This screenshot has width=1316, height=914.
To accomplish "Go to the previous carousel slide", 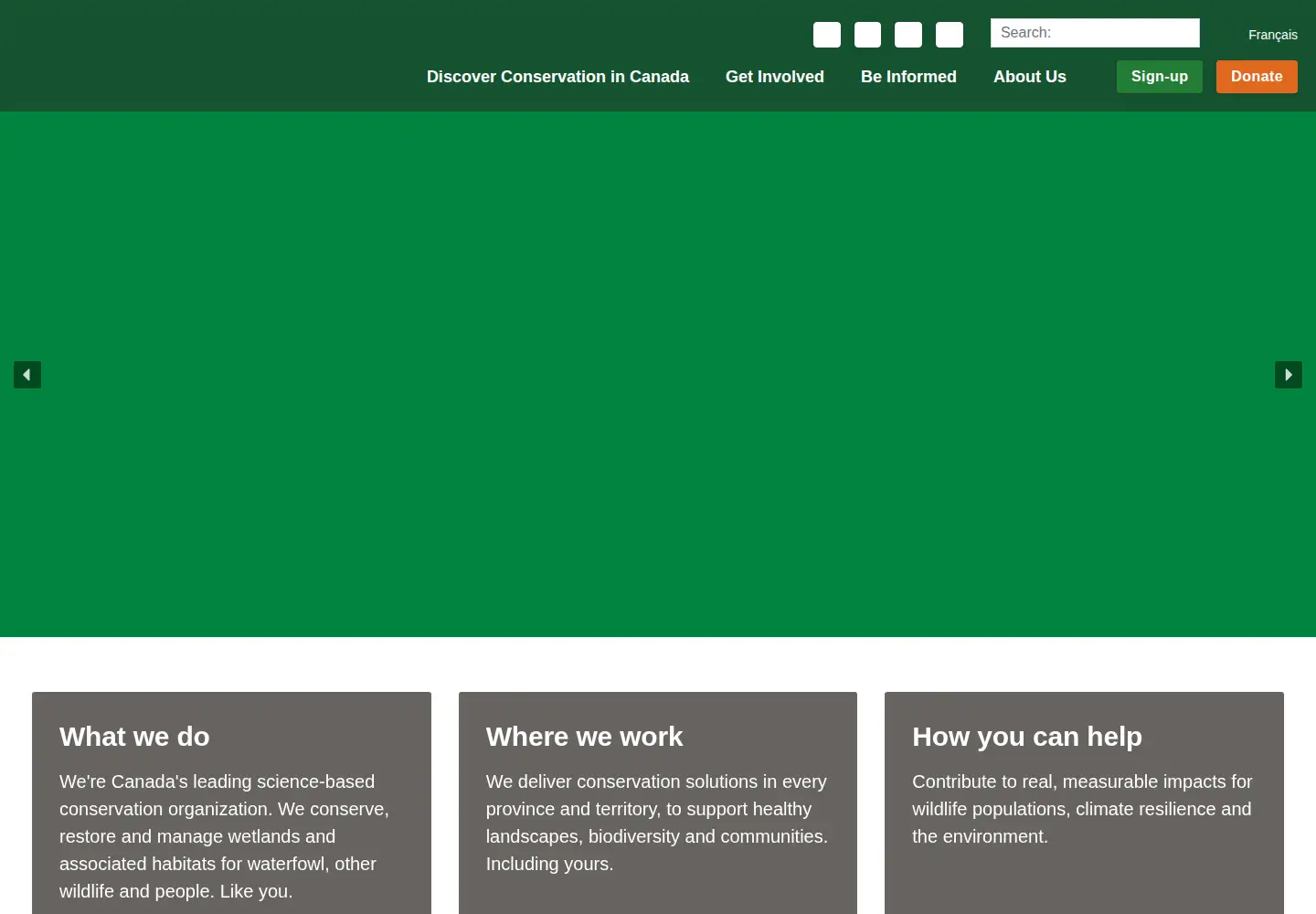I will (27, 375).
